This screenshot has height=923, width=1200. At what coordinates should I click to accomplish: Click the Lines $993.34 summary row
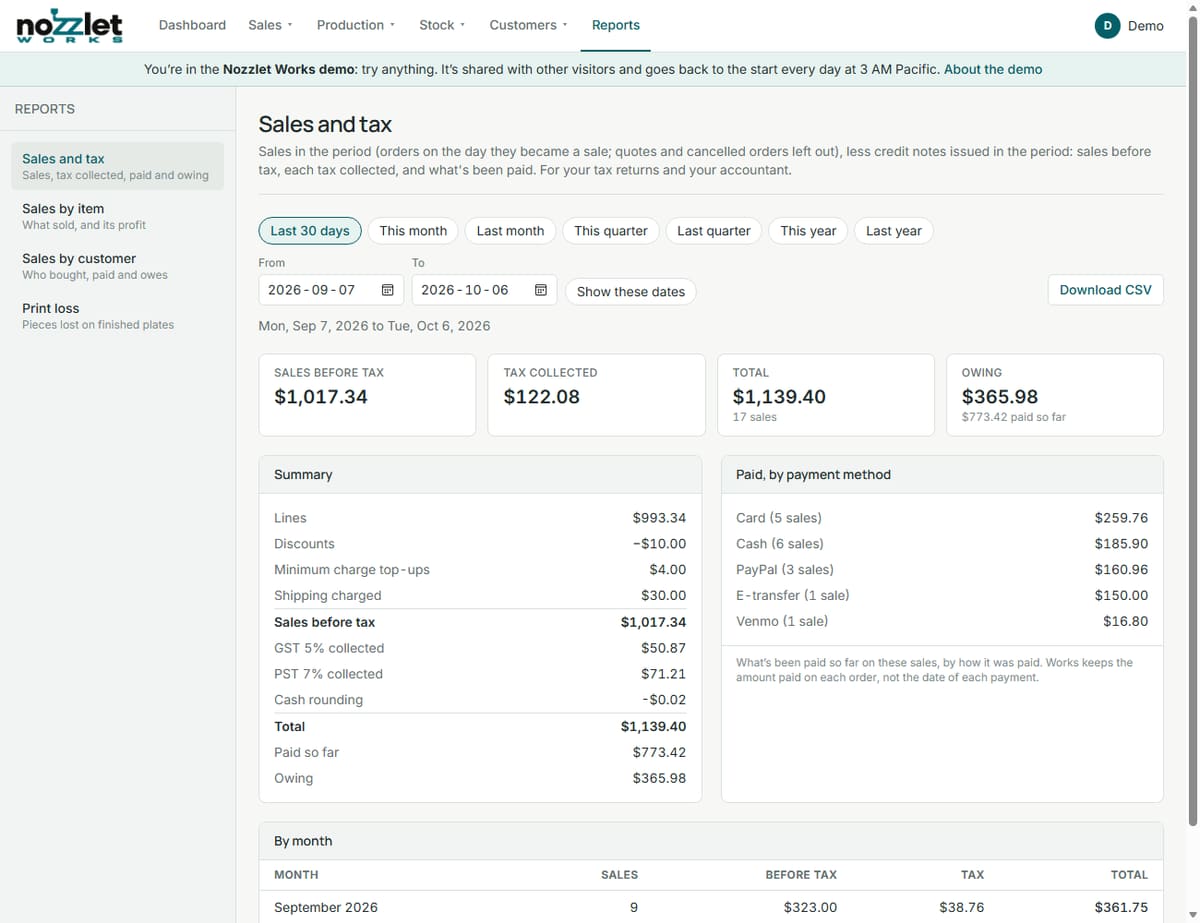click(x=480, y=518)
